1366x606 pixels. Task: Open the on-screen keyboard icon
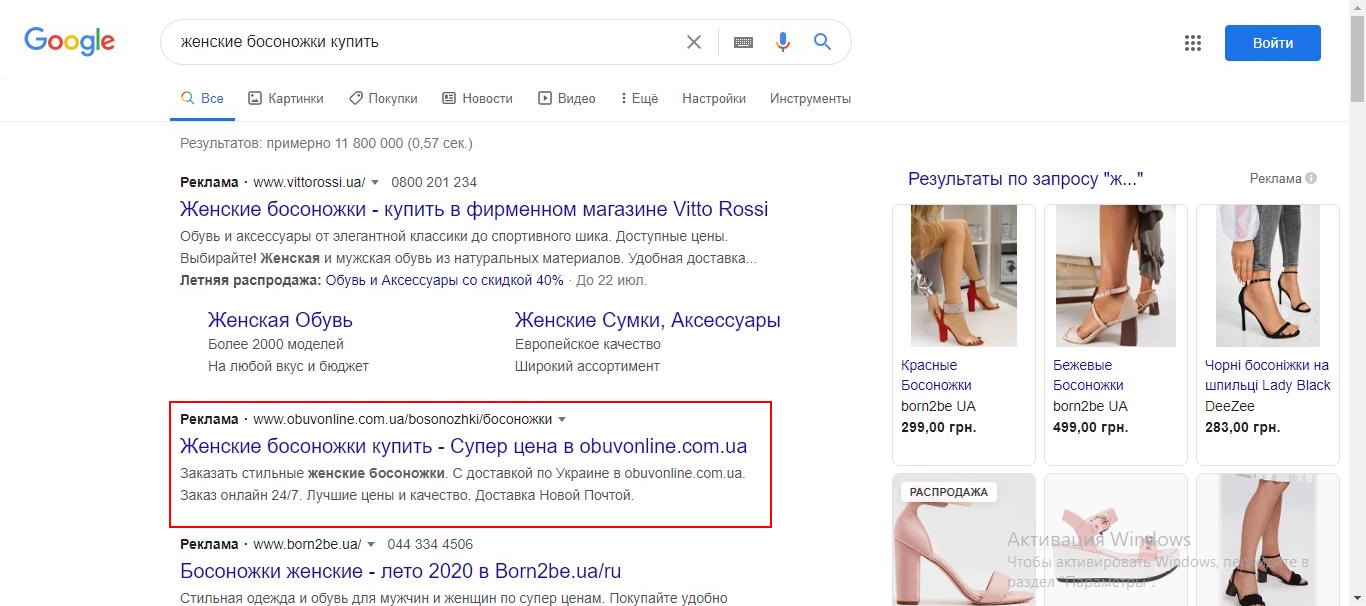click(x=743, y=42)
